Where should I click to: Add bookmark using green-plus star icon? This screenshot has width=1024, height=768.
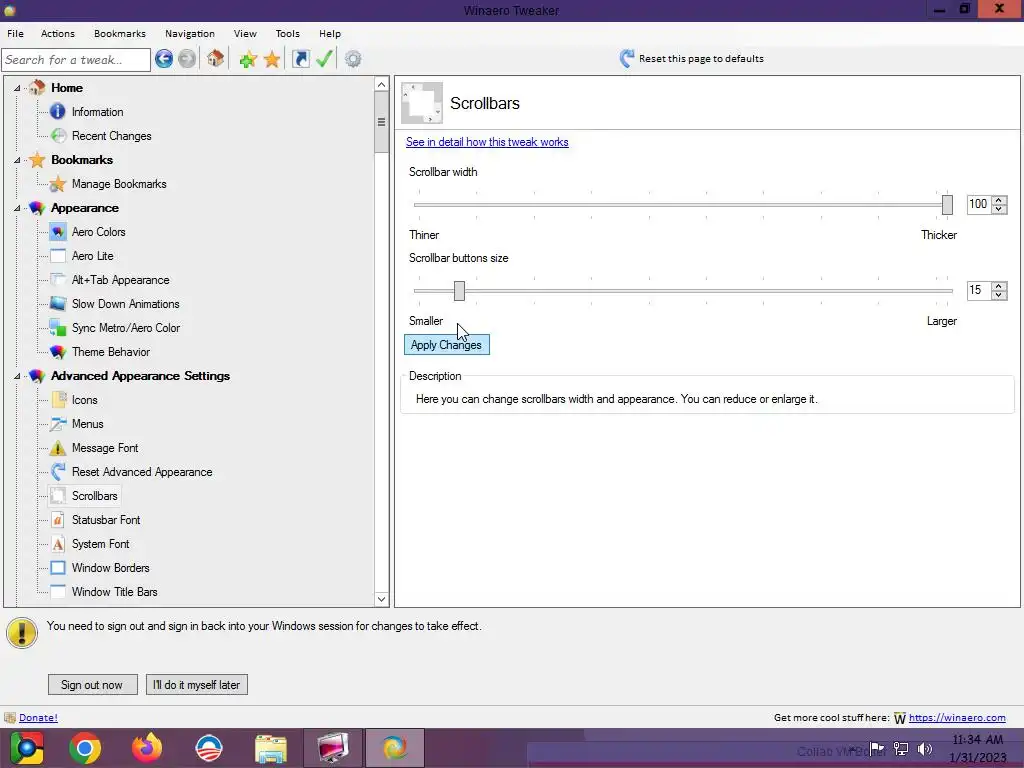[248, 59]
